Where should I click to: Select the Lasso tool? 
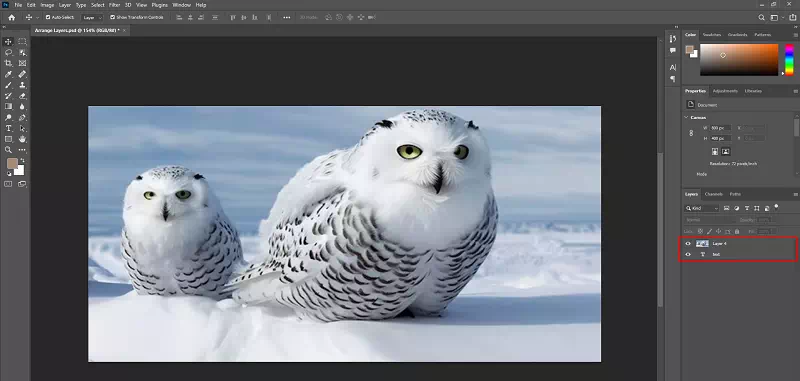pyautogui.click(x=8, y=53)
